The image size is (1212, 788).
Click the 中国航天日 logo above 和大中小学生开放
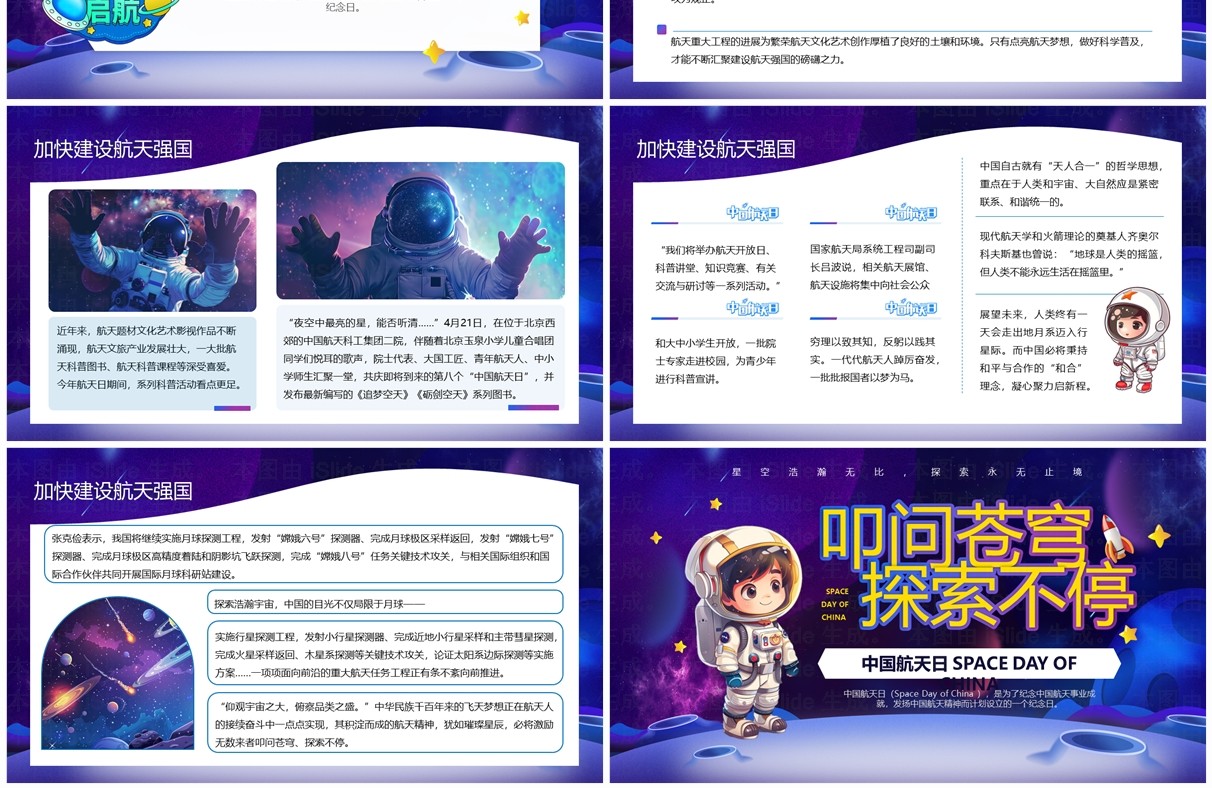point(752,308)
